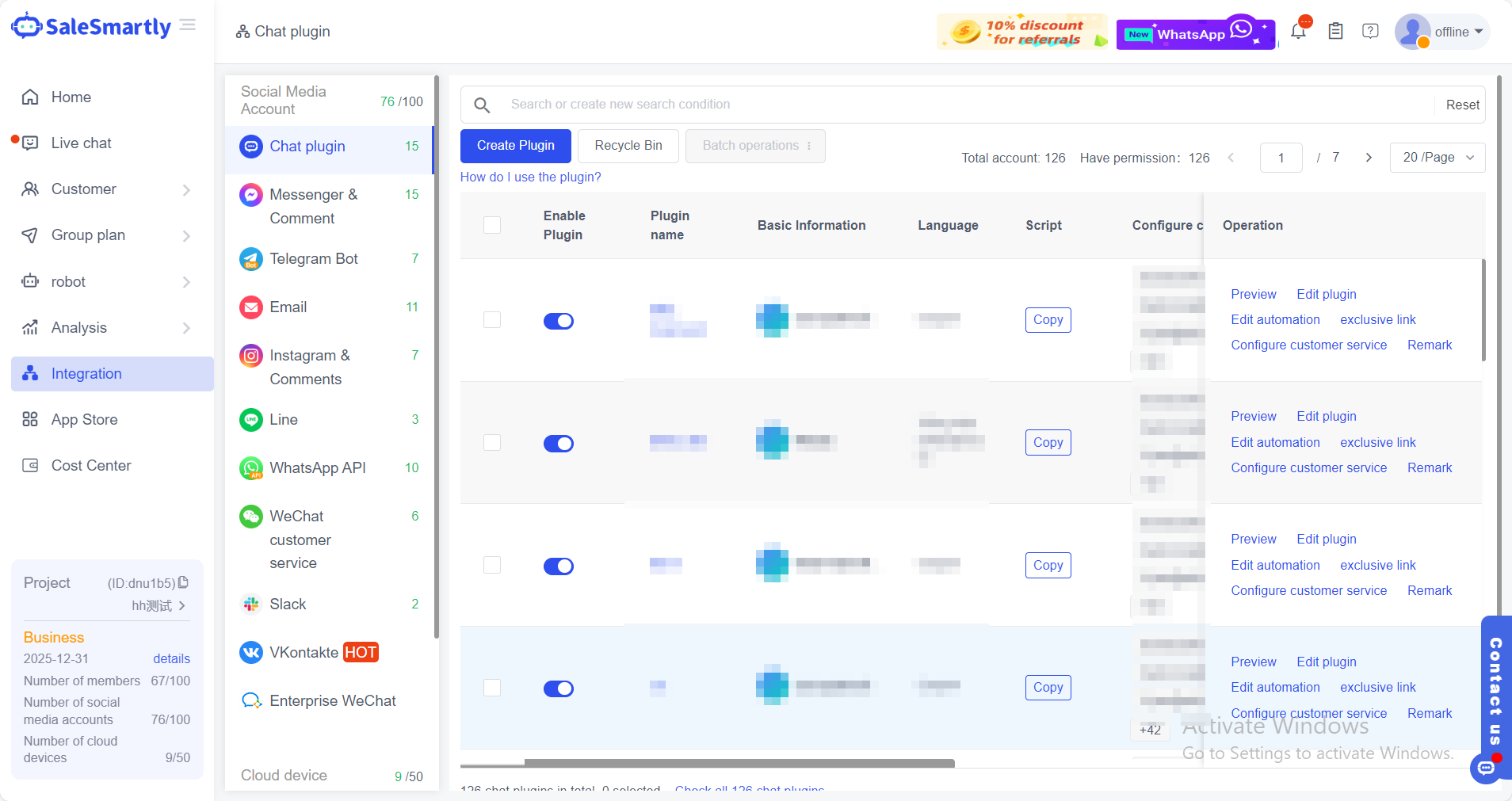Disable the first plugin's enable toggle
1512x801 pixels.
(559, 321)
